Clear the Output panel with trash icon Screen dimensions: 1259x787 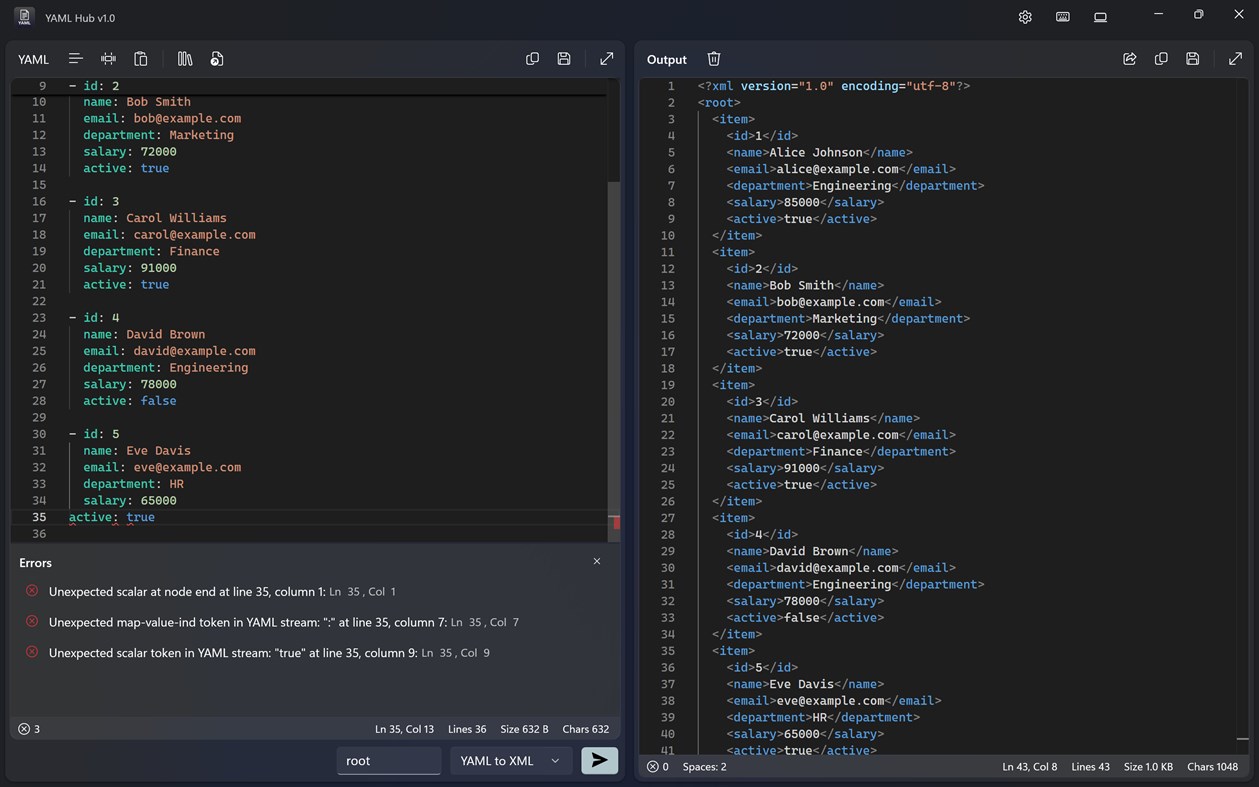point(714,59)
